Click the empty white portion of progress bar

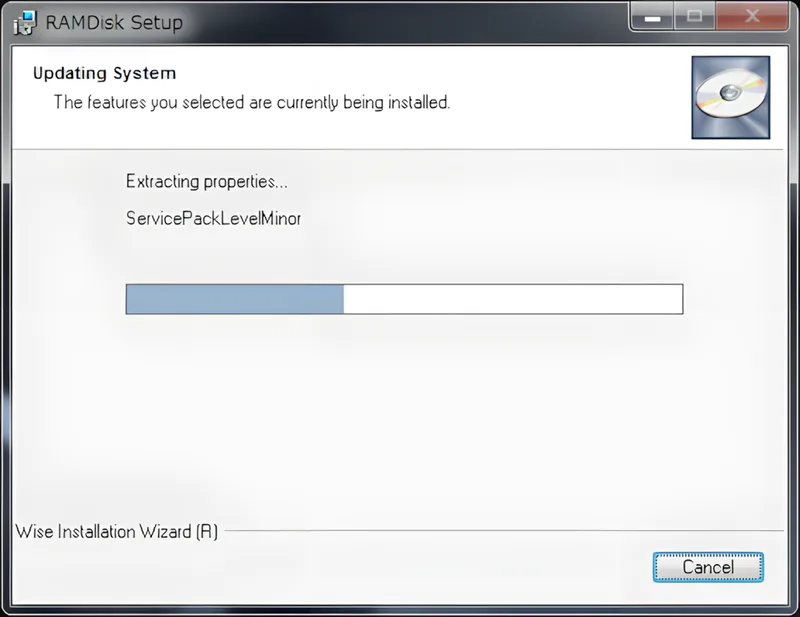pyautogui.click(x=513, y=299)
